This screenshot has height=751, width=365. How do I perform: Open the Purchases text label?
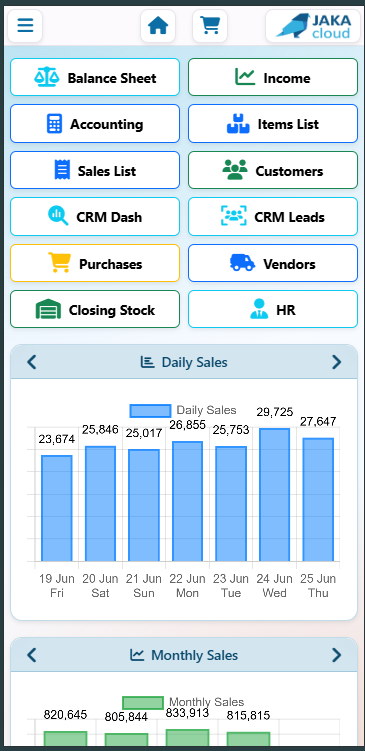(111, 264)
